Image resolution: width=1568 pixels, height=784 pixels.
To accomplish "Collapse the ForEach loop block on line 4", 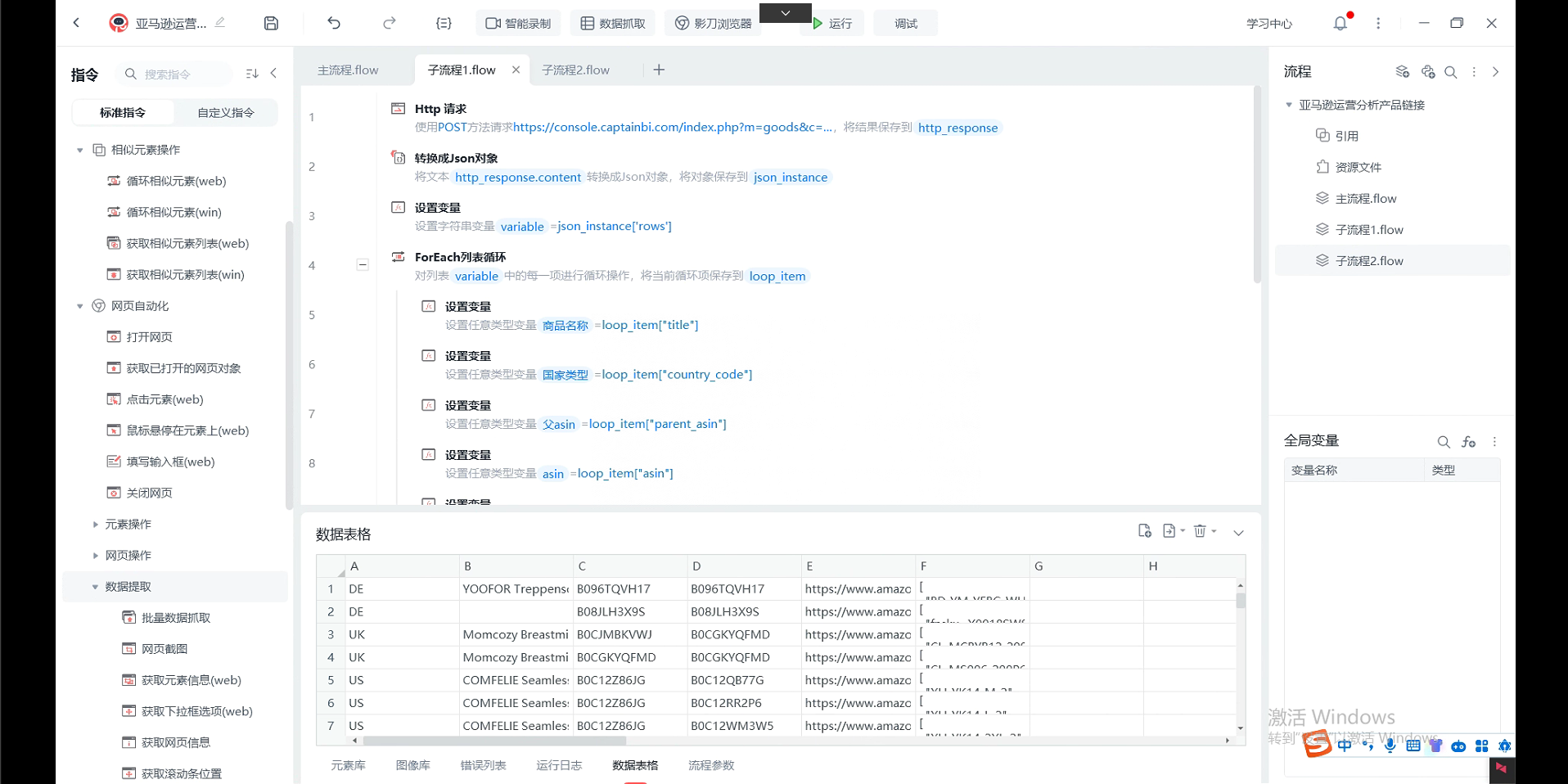I will pyautogui.click(x=363, y=264).
